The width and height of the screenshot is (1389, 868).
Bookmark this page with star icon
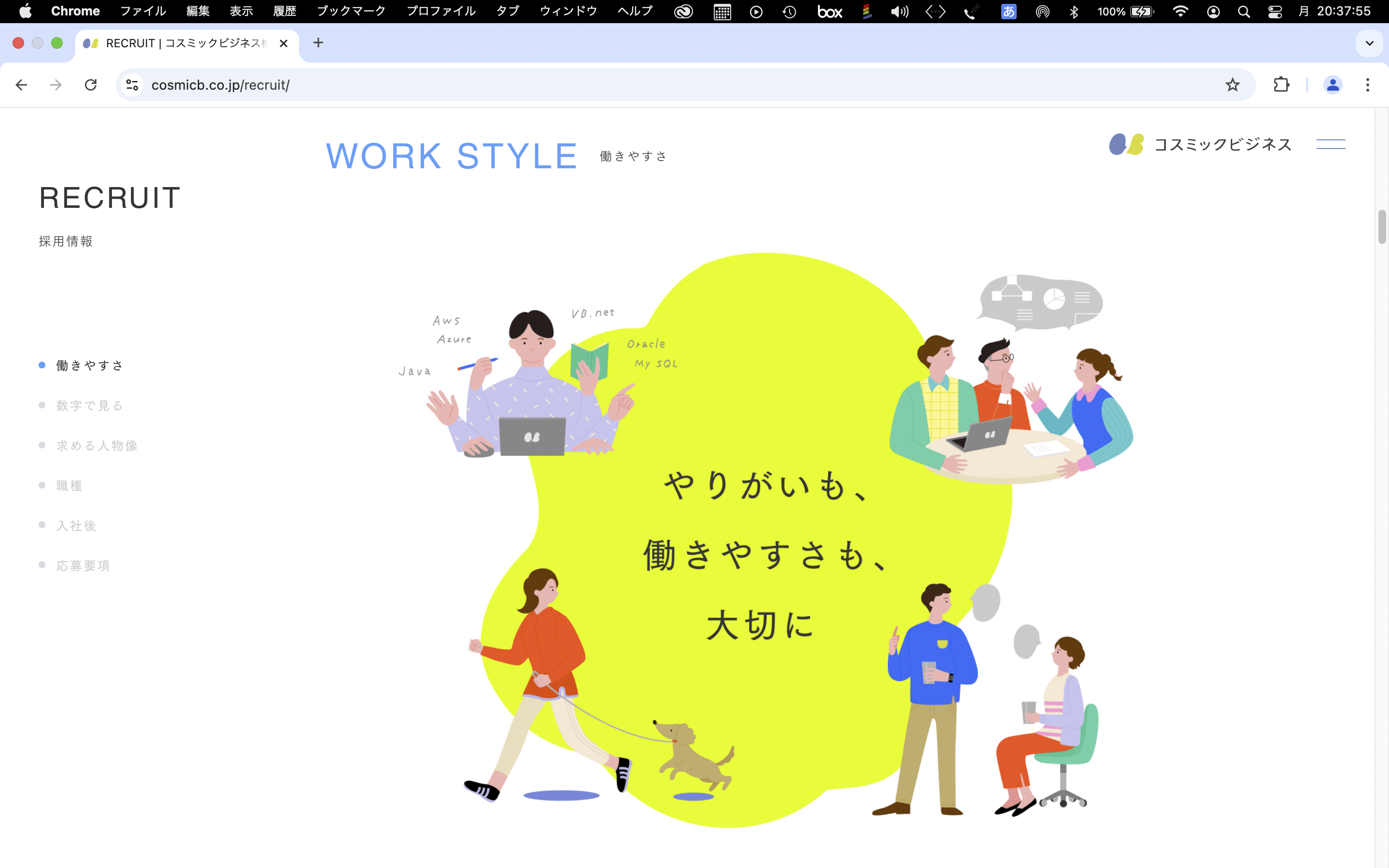pyautogui.click(x=1232, y=85)
